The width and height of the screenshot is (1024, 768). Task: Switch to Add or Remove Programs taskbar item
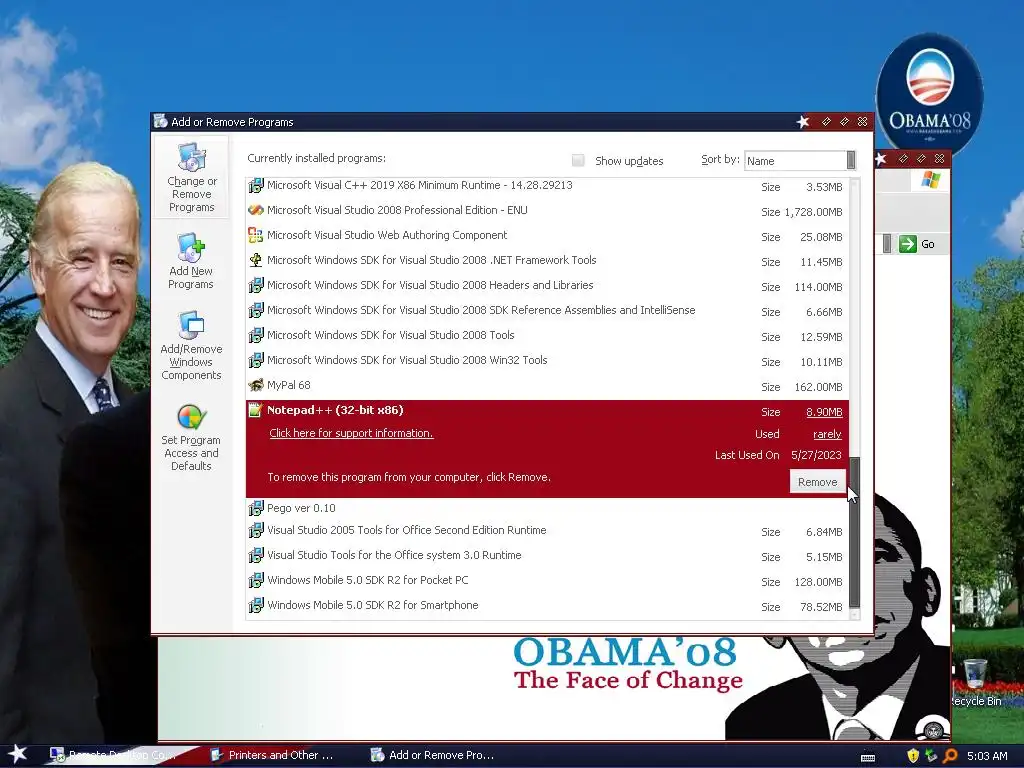tap(432, 755)
